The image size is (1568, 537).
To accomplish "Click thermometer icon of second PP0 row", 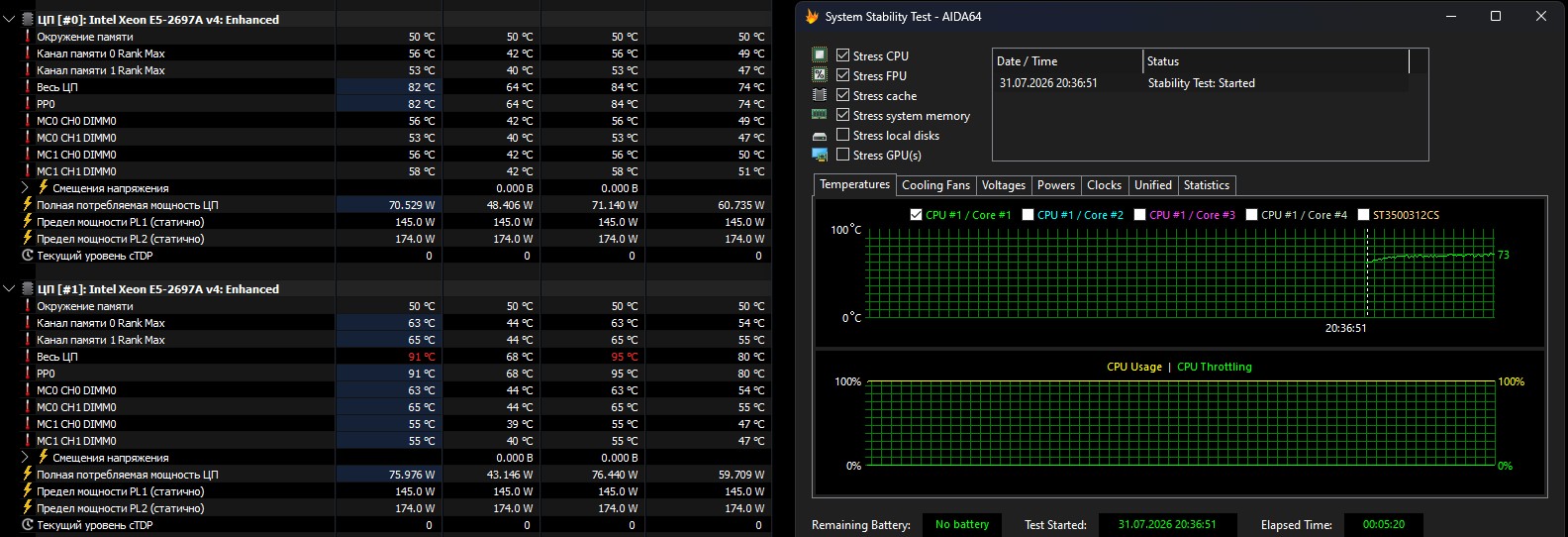I will pyautogui.click(x=28, y=374).
